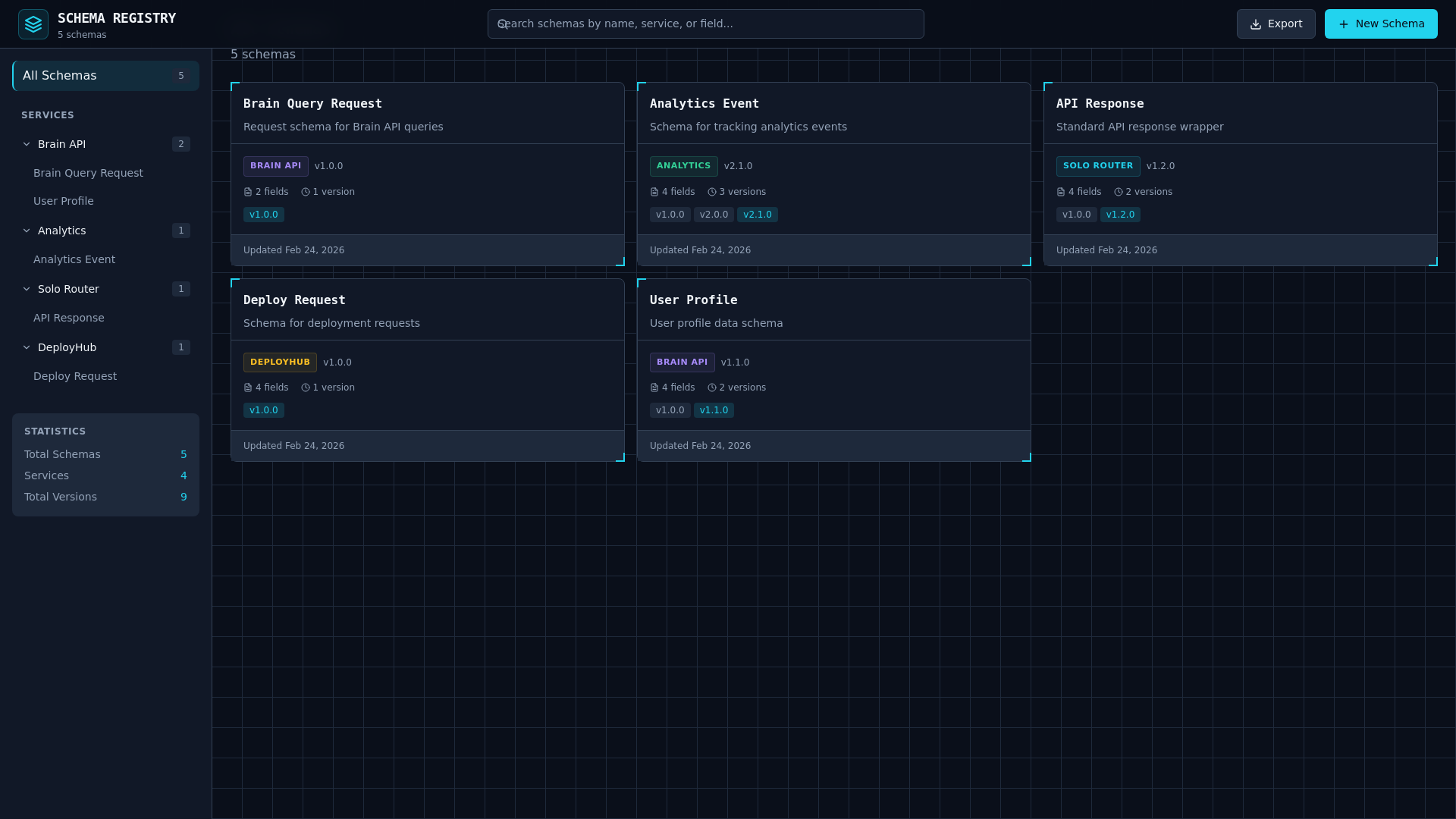
Task: Click the Schema Registry layers logo icon
Action: [33, 24]
